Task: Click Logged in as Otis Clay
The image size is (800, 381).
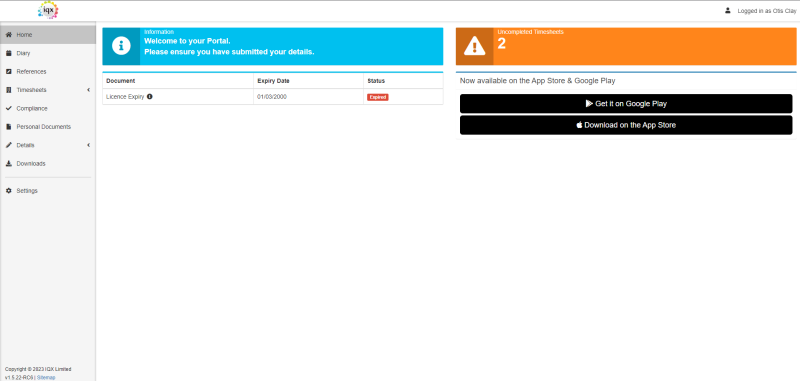Action: click(766, 11)
